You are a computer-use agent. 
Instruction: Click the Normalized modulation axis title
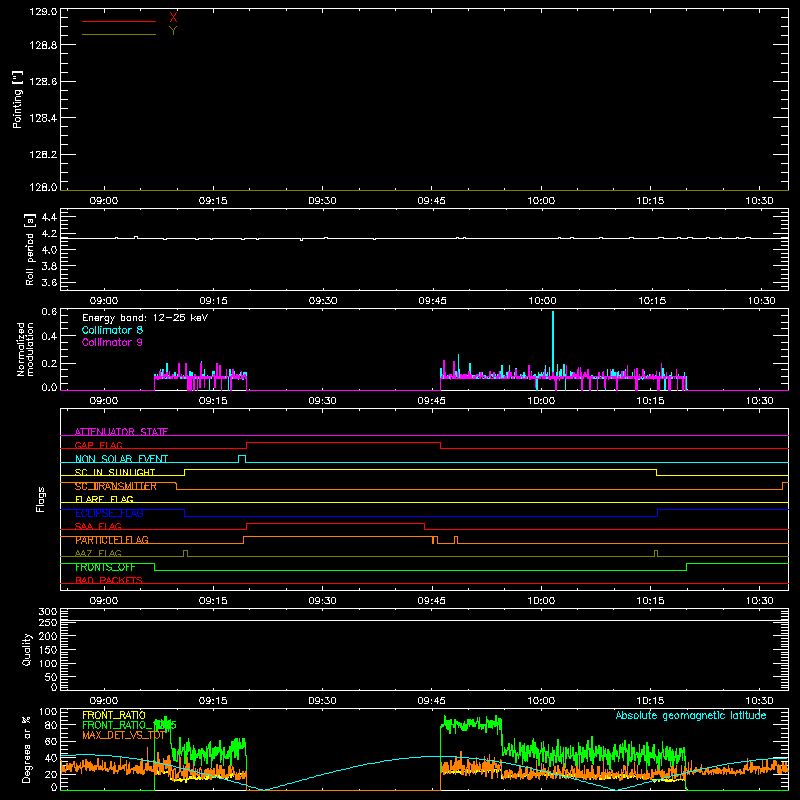click(x=25, y=349)
